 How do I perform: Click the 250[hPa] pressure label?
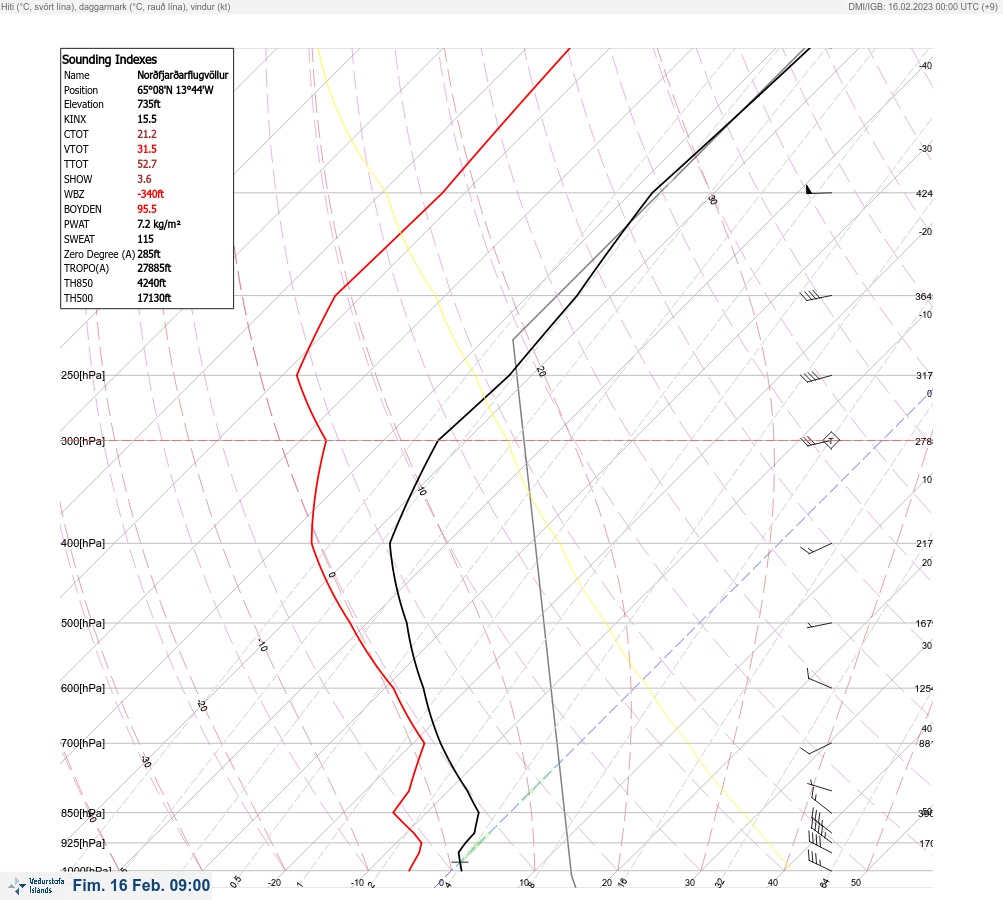coord(83,375)
